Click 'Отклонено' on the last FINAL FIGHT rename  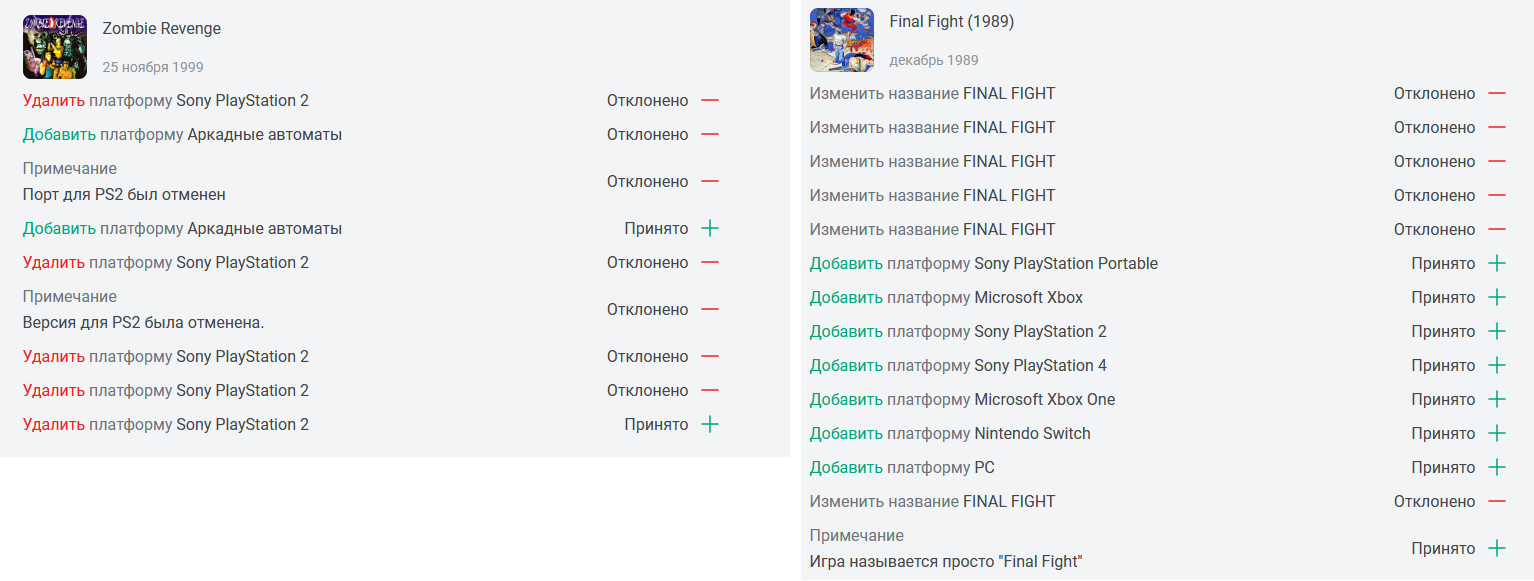click(x=1434, y=501)
